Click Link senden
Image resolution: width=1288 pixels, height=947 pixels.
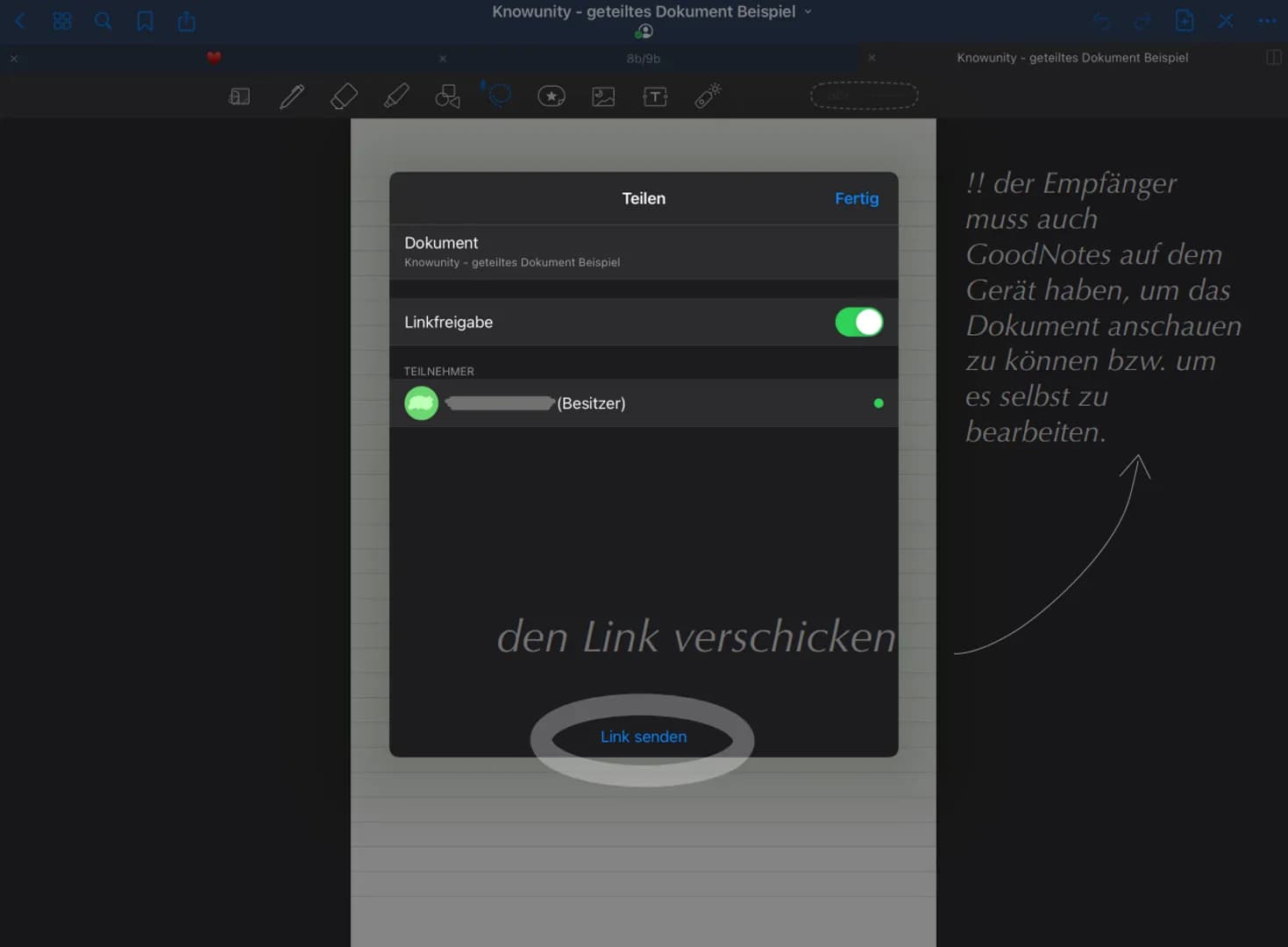644,737
